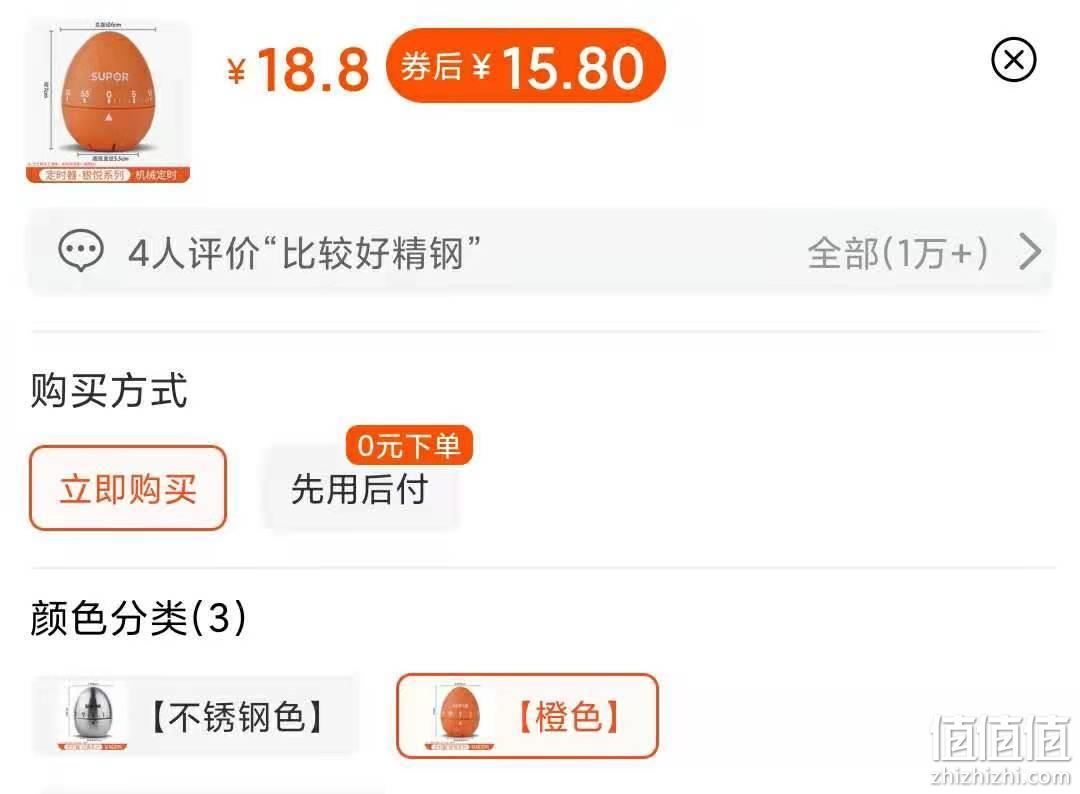Click the 值值值 watermark logo
Screen dimensions: 1080x794
[1001, 739]
